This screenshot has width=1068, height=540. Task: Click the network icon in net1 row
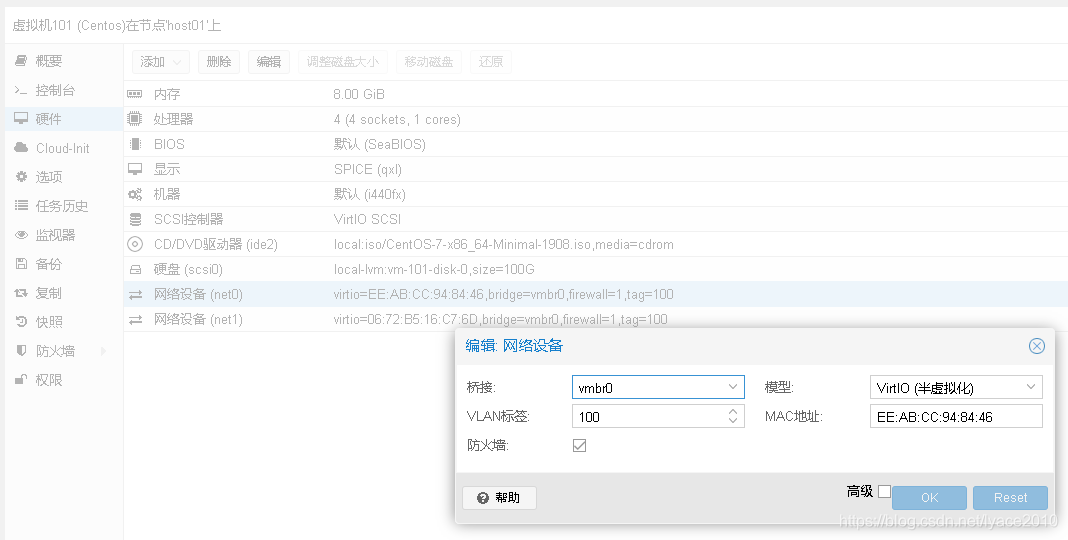click(x=135, y=319)
